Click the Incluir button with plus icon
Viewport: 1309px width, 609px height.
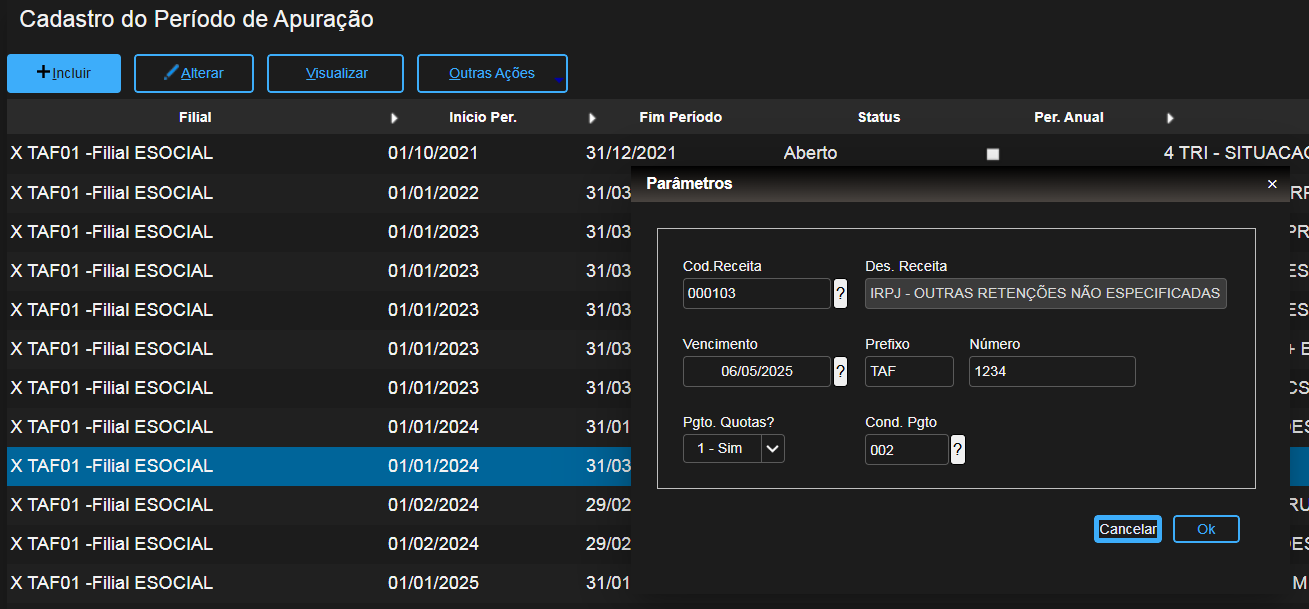(64, 73)
